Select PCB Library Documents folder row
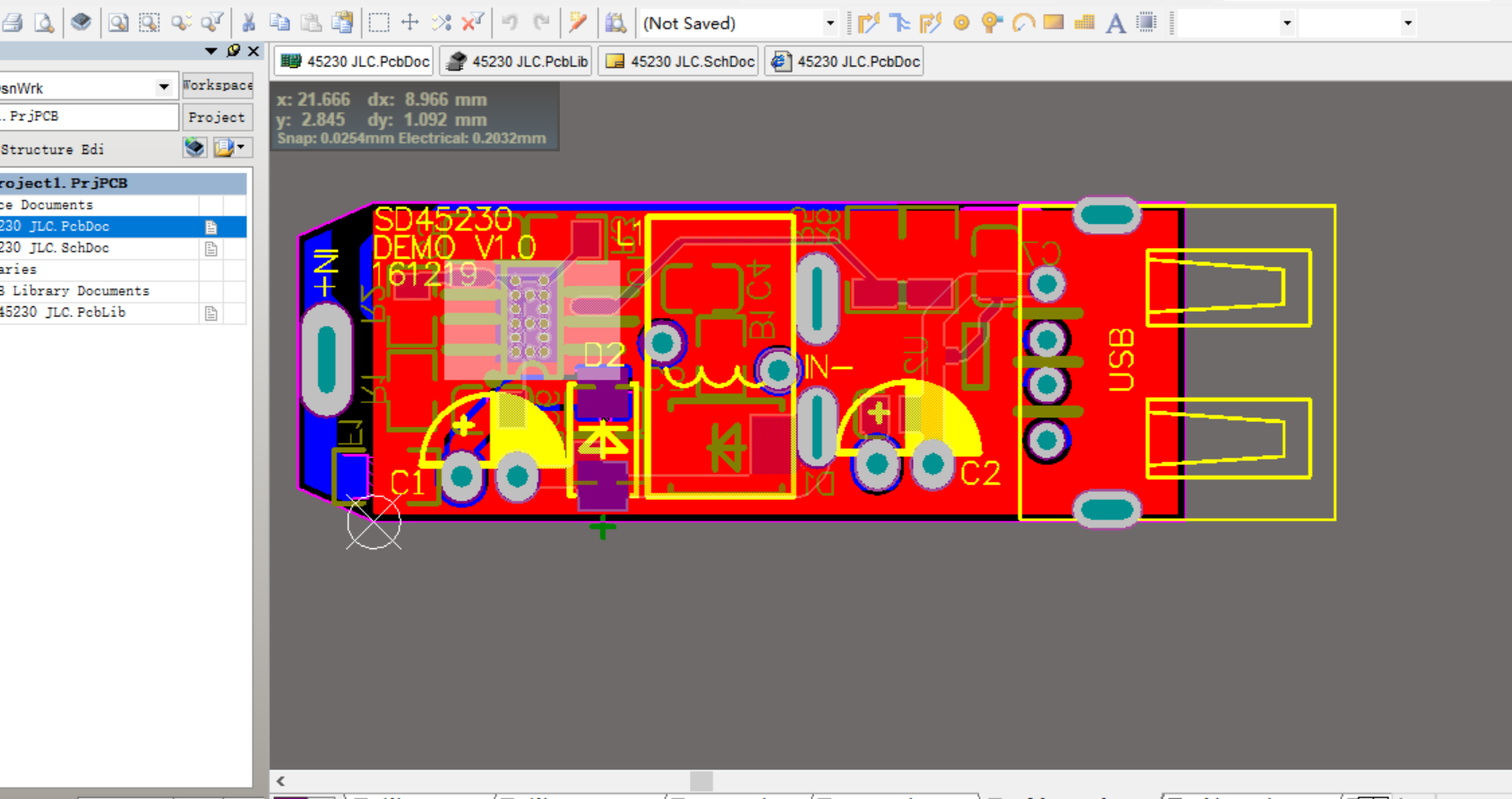1512x799 pixels. coord(123,291)
